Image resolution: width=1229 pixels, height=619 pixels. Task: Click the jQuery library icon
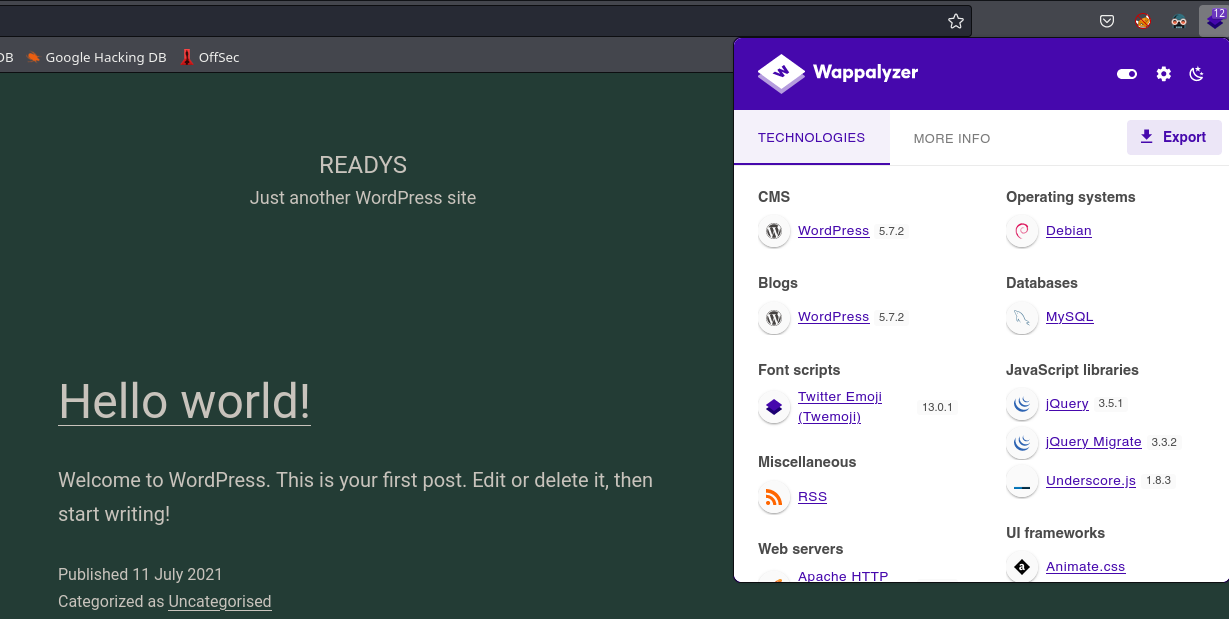[1021, 404]
